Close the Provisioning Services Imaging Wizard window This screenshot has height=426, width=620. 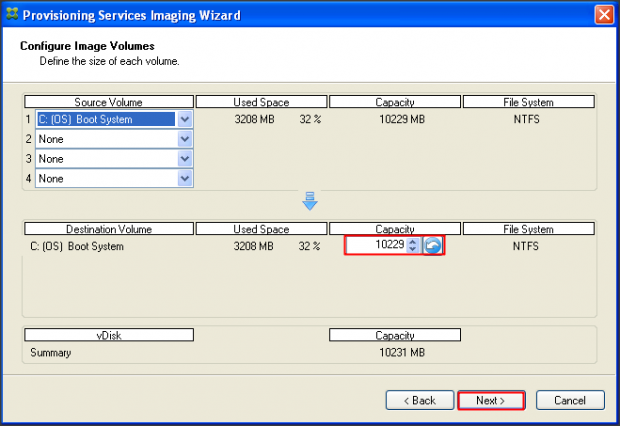pyautogui.click(x=604, y=15)
